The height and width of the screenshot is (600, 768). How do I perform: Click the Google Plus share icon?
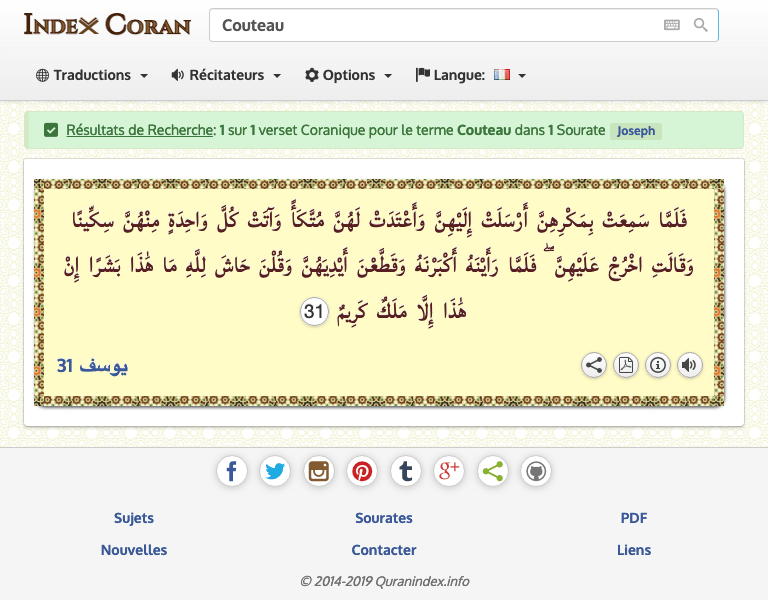pyautogui.click(x=449, y=471)
